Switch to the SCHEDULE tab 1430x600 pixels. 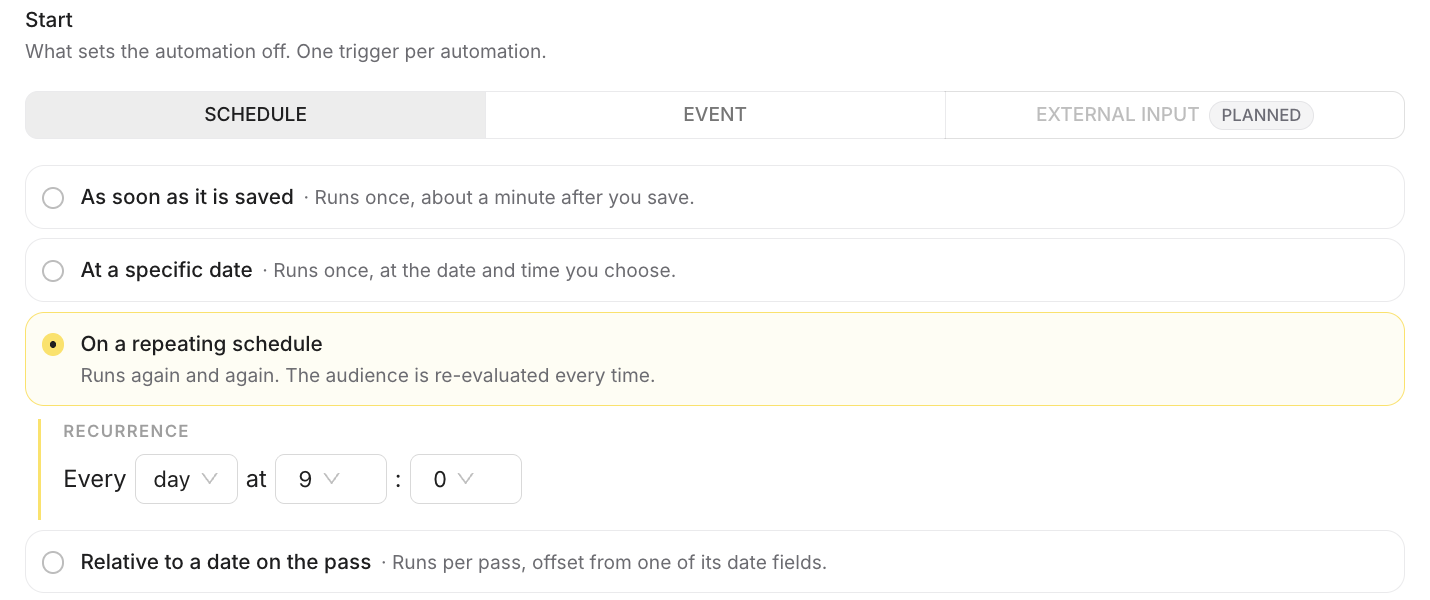[x=256, y=115]
